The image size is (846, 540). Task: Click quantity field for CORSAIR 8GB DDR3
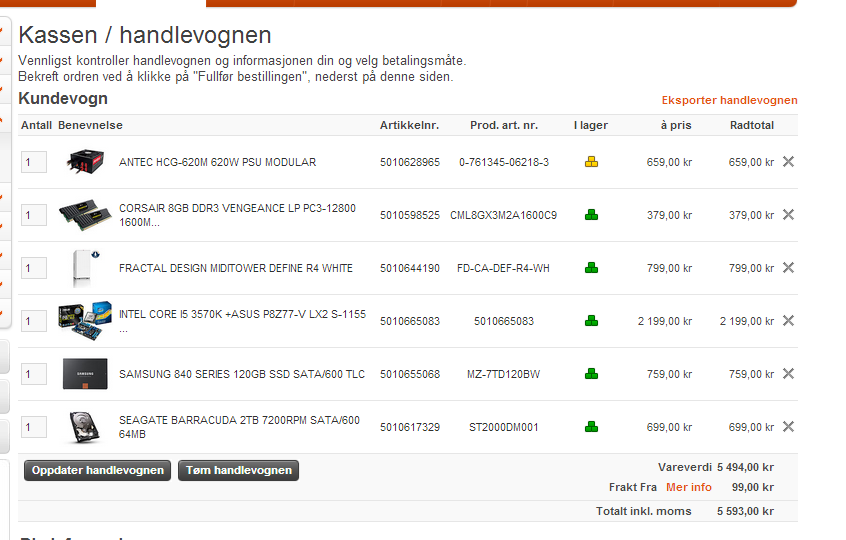33,215
